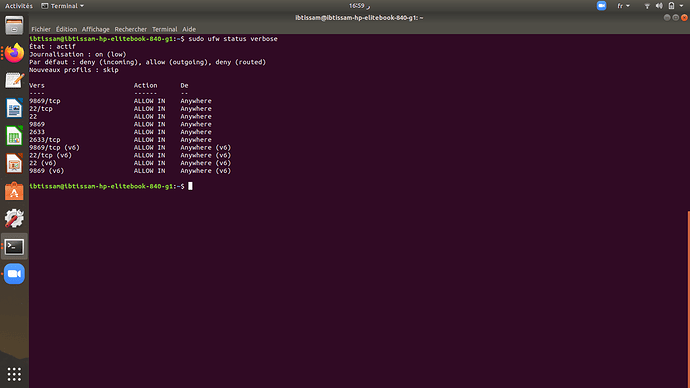Open the Aide menu

(x=189, y=29)
